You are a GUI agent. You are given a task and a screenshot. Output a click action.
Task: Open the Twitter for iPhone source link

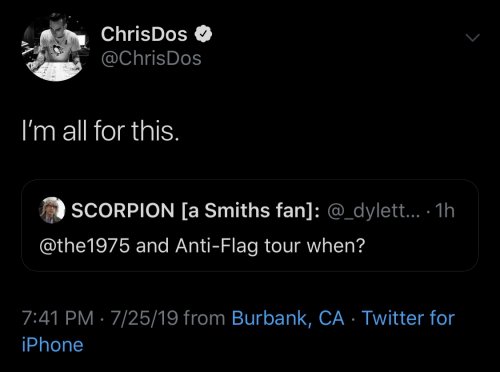[x=408, y=318]
